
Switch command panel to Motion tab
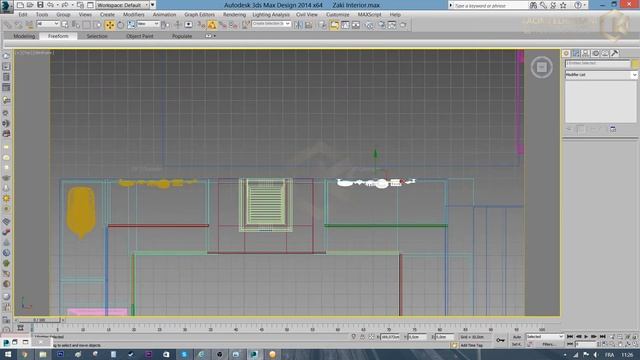click(x=596, y=53)
